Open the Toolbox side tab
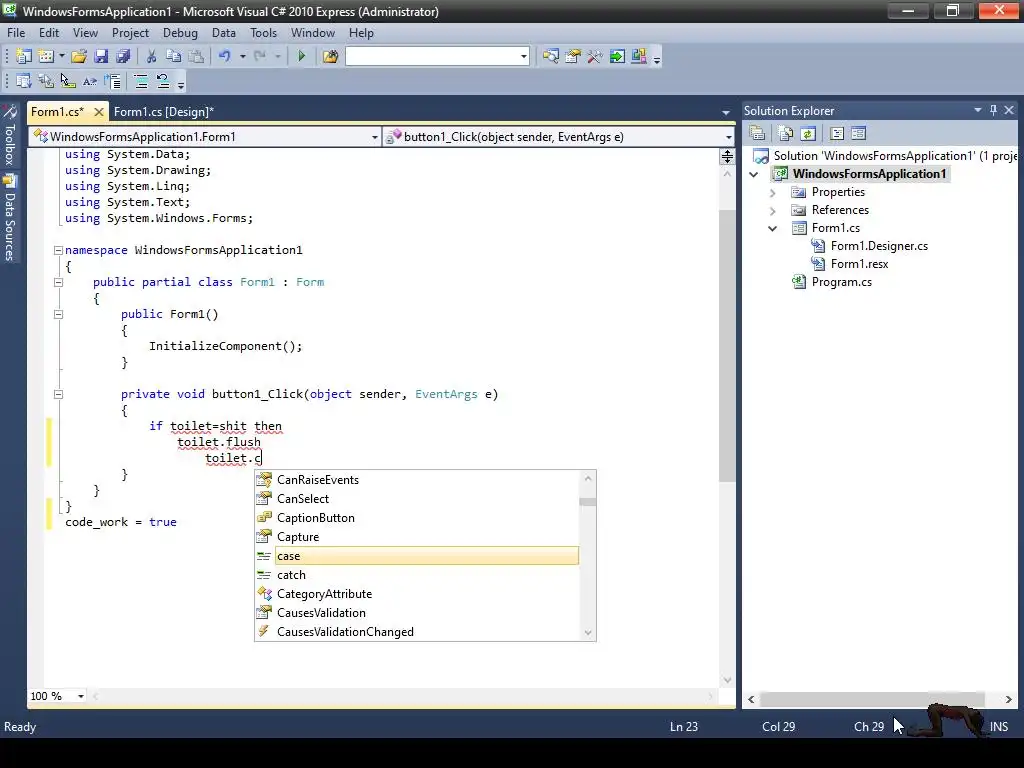 pyautogui.click(x=10, y=135)
